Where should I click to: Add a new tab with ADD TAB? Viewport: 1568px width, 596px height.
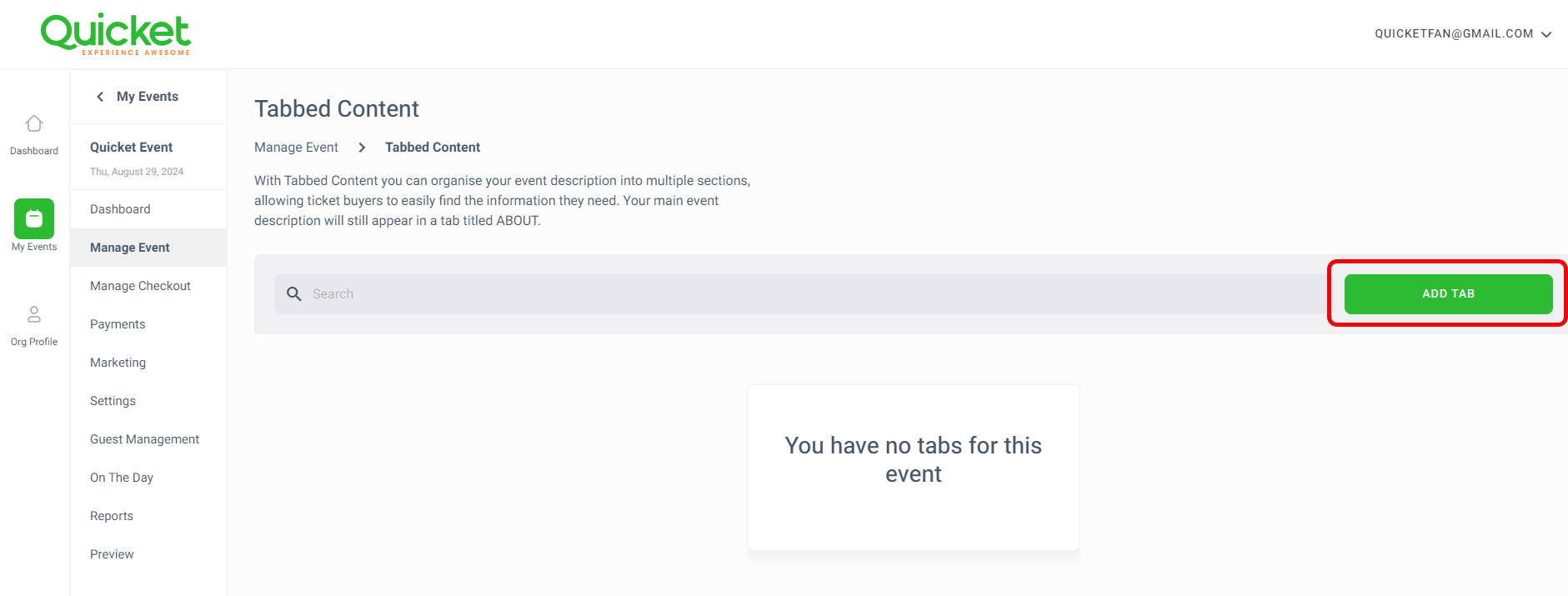[1448, 294]
